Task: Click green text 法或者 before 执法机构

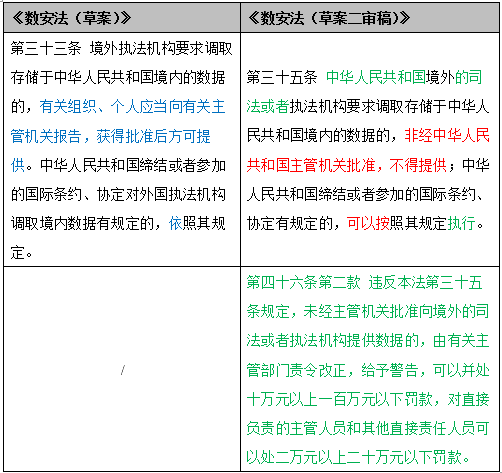Action: 268,107
